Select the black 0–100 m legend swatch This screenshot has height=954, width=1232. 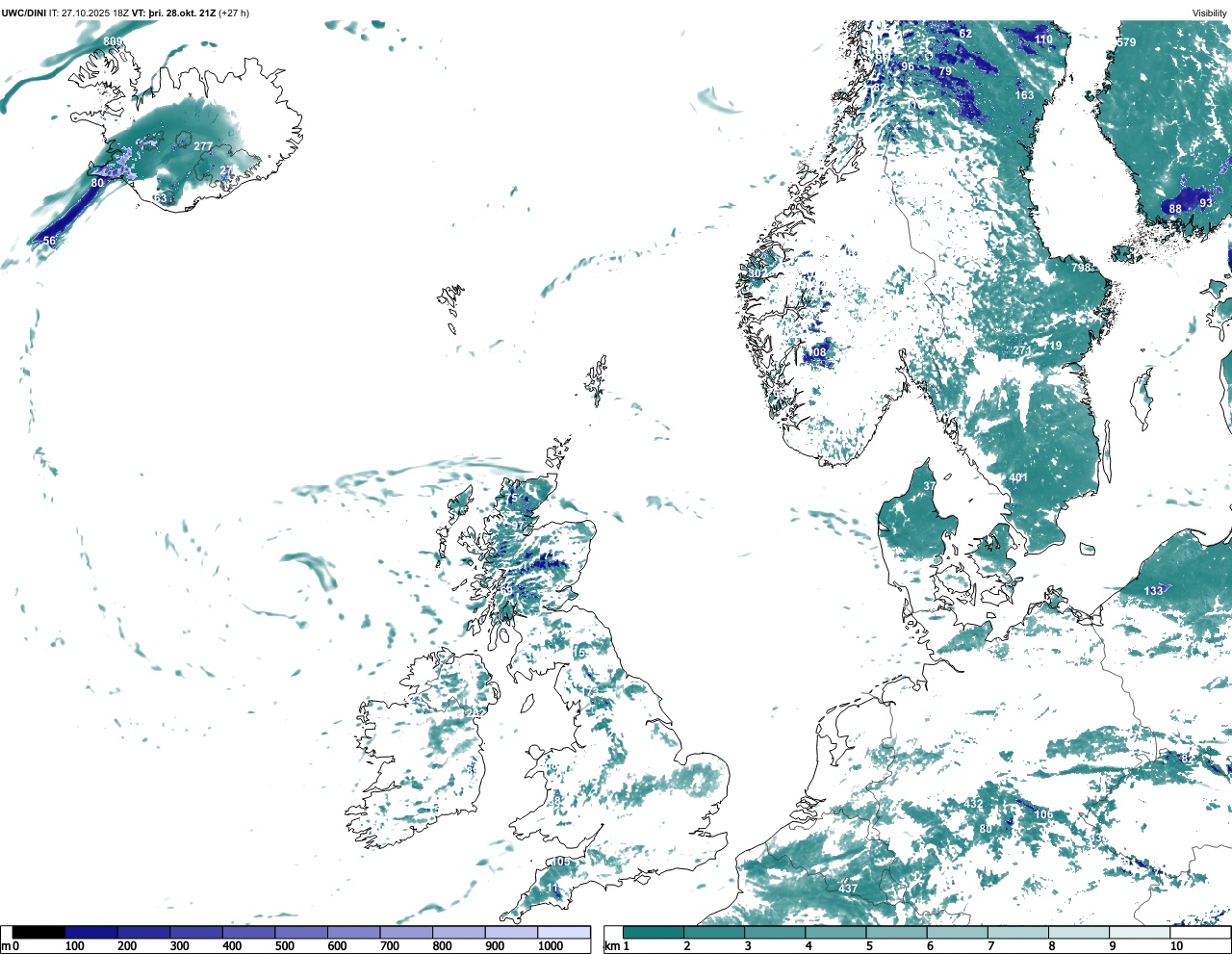pos(39,932)
